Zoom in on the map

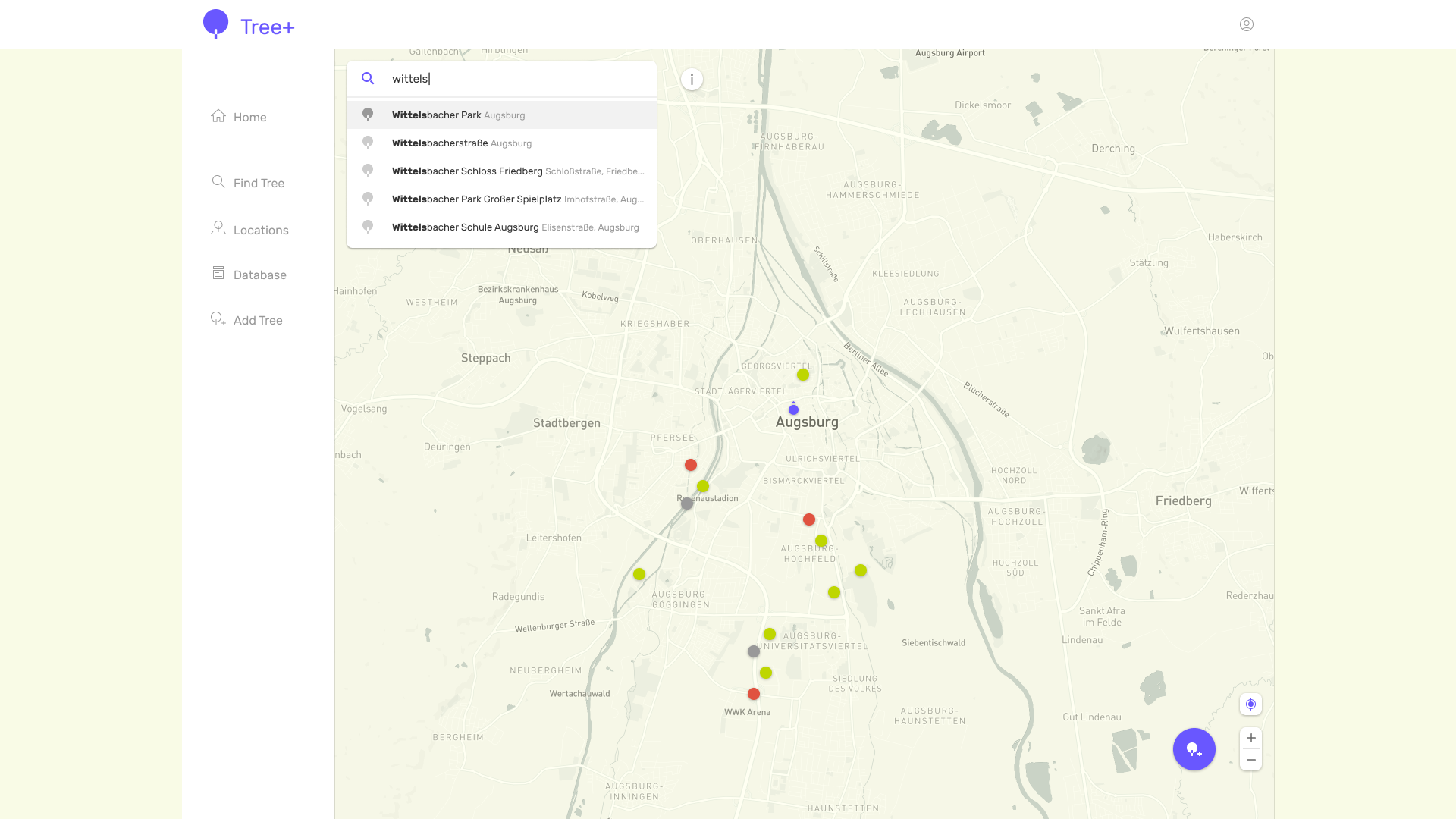1250,738
